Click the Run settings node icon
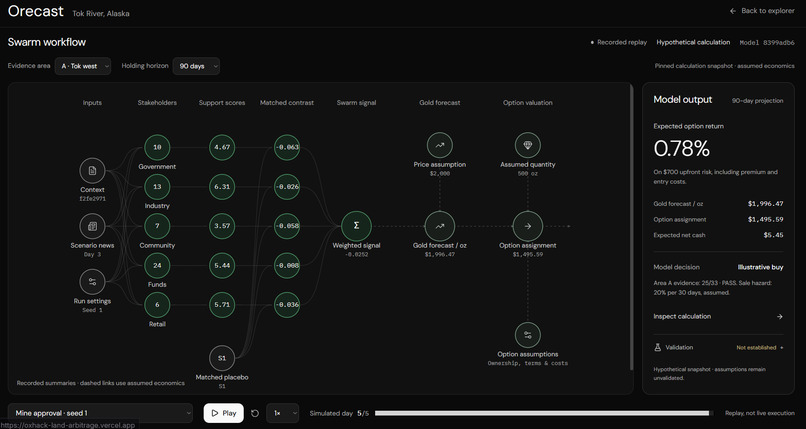Viewport: 806px width, 429px height. pos(93,282)
